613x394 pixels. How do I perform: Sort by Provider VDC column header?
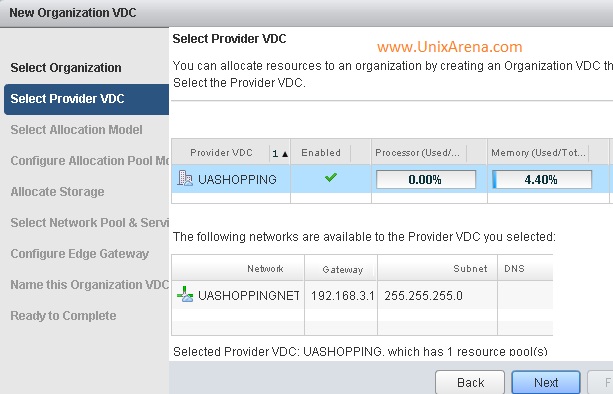pyautogui.click(x=221, y=152)
